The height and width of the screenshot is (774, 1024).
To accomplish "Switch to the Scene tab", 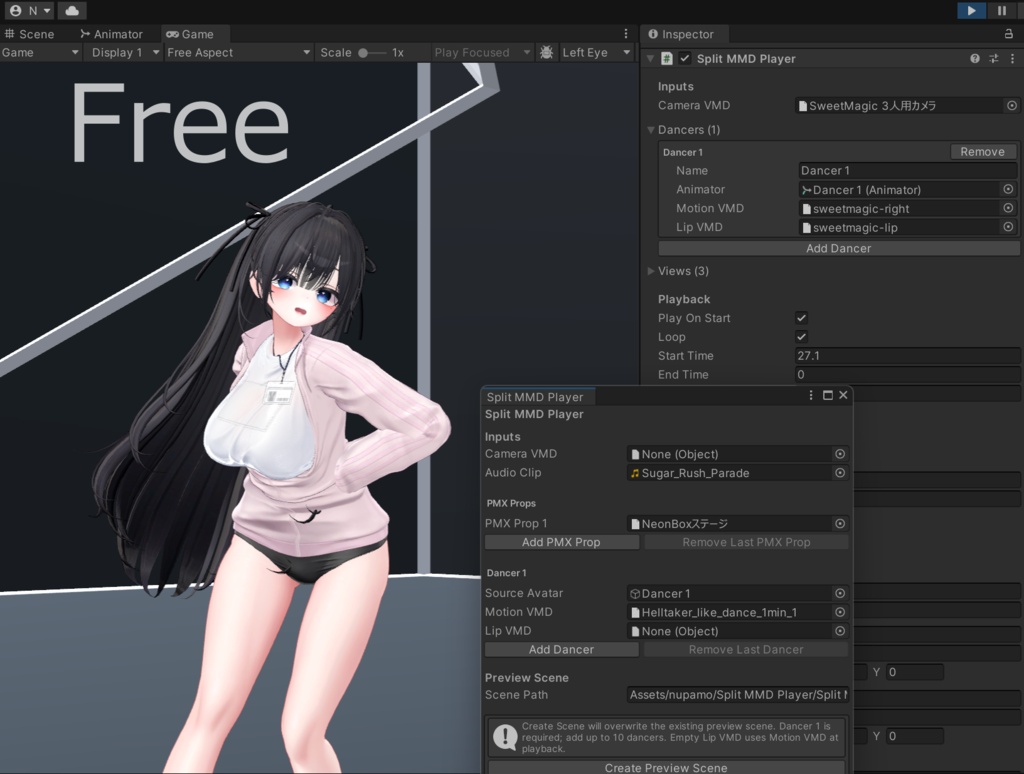I will pos(29,34).
